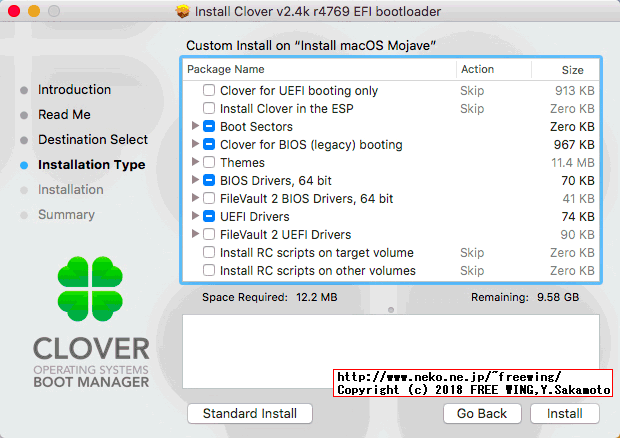Check FileVault 2 UEFI Drivers checkbox

(209, 234)
